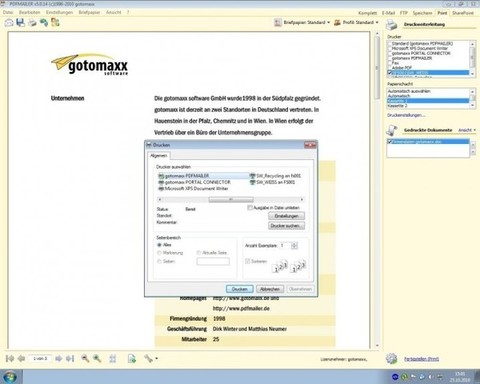480x384 pixels.
Task: Click the save floppy disk toolbar icon
Action: click(x=20, y=22)
